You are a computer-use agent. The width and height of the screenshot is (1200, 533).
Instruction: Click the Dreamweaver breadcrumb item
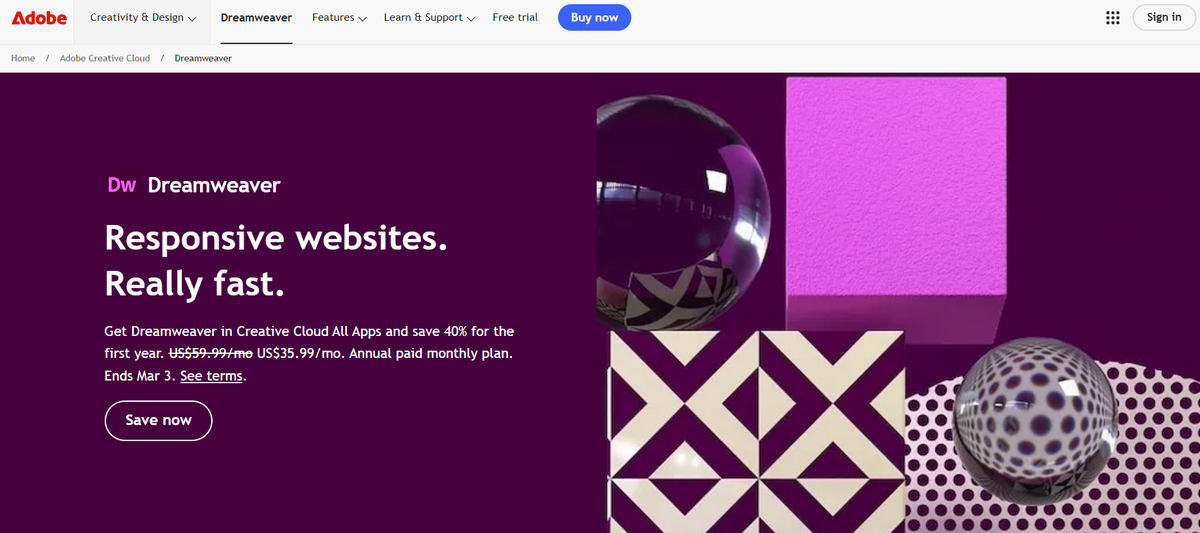(x=203, y=58)
